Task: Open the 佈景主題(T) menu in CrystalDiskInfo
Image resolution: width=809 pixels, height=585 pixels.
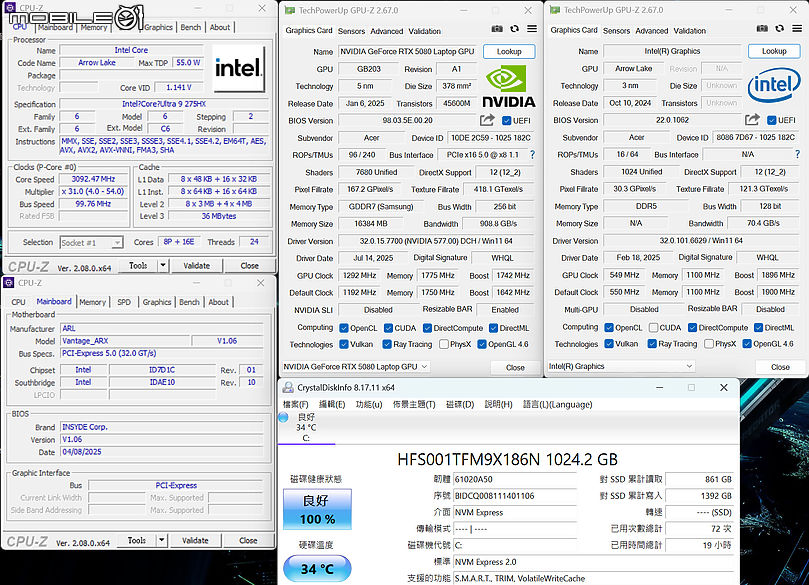Action: click(x=414, y=404)
